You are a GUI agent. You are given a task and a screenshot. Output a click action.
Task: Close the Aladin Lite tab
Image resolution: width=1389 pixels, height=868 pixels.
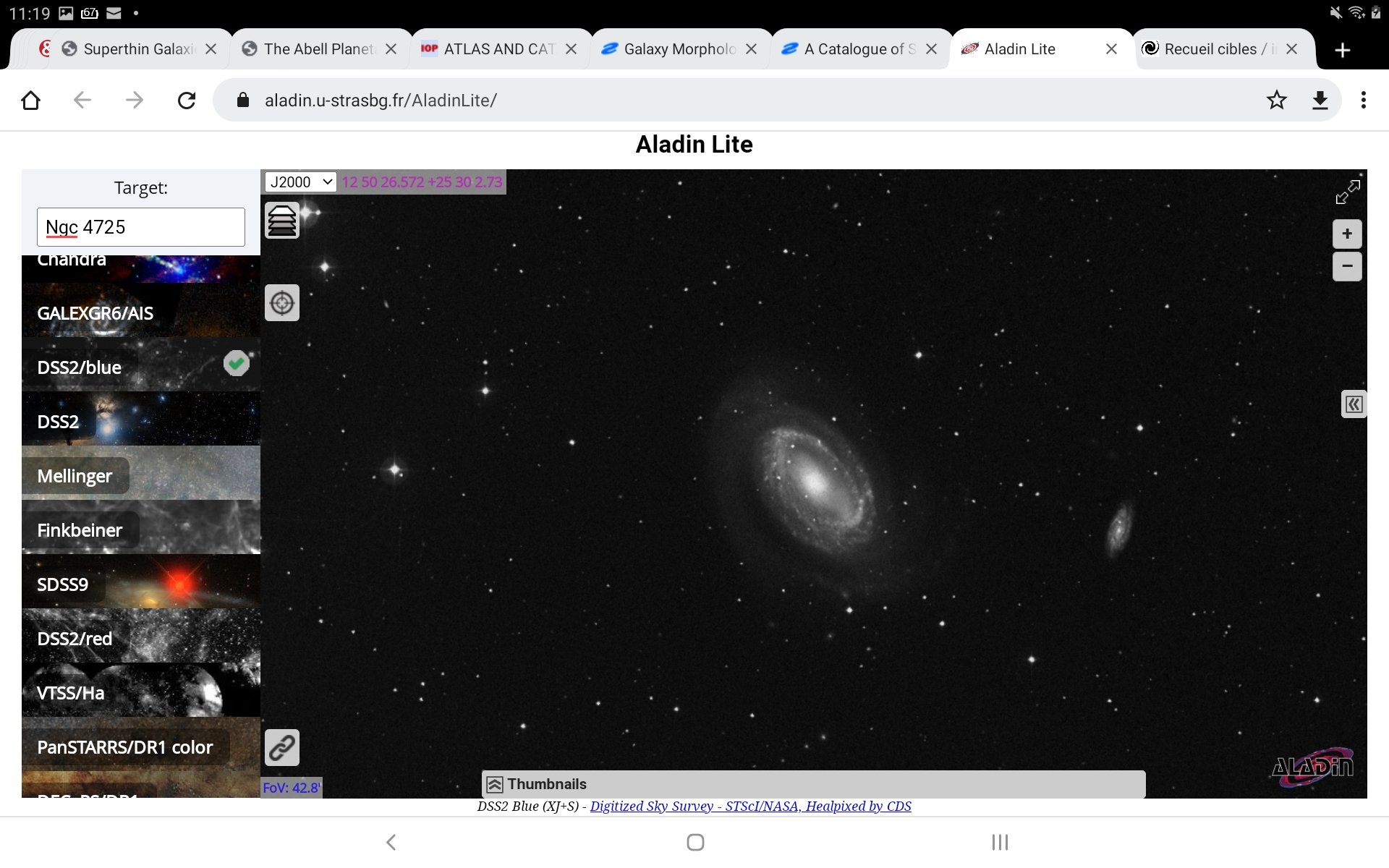[x=1111, y=49]
